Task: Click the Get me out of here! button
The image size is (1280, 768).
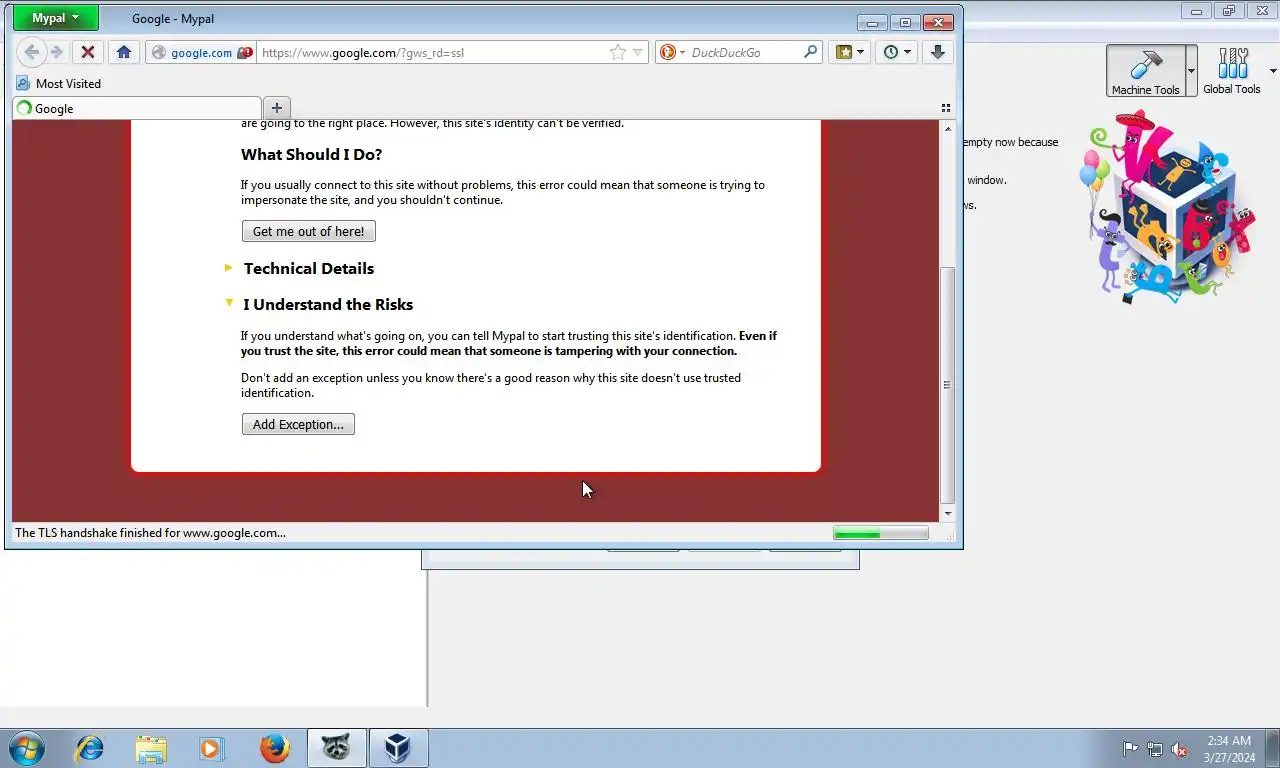Action: [309, 231]
